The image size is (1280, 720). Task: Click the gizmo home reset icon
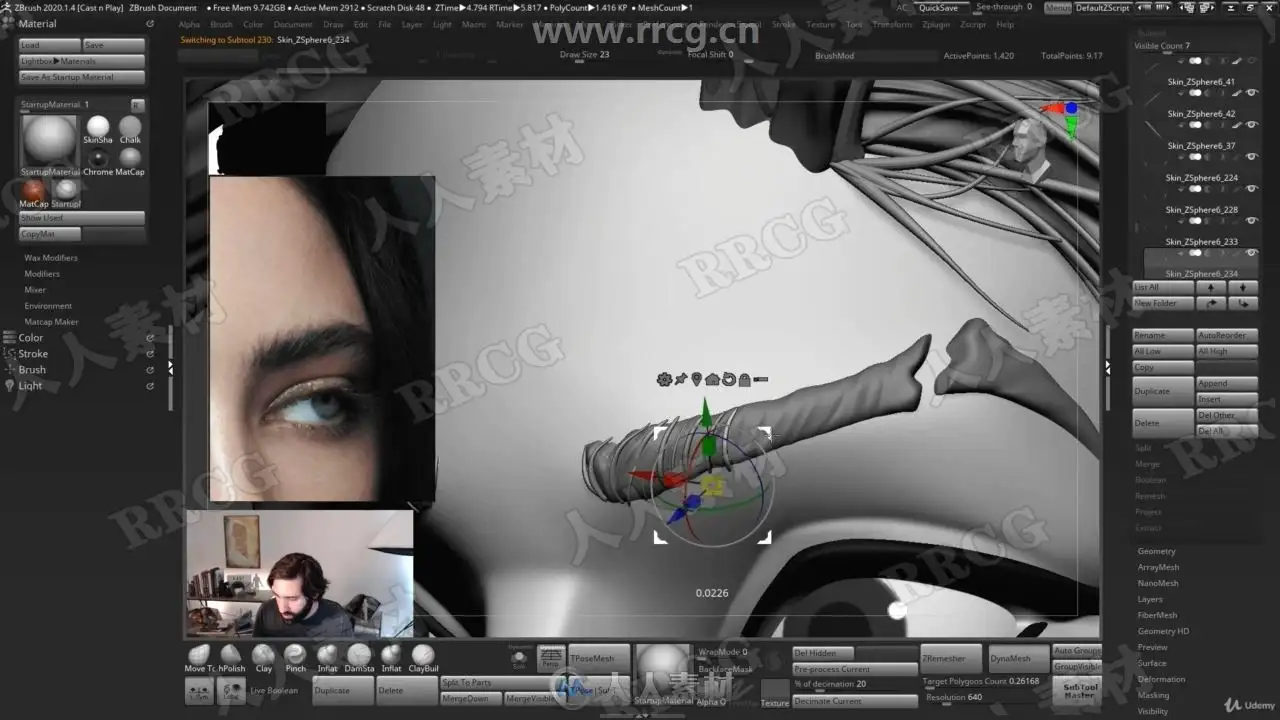[x=712, y=379]
